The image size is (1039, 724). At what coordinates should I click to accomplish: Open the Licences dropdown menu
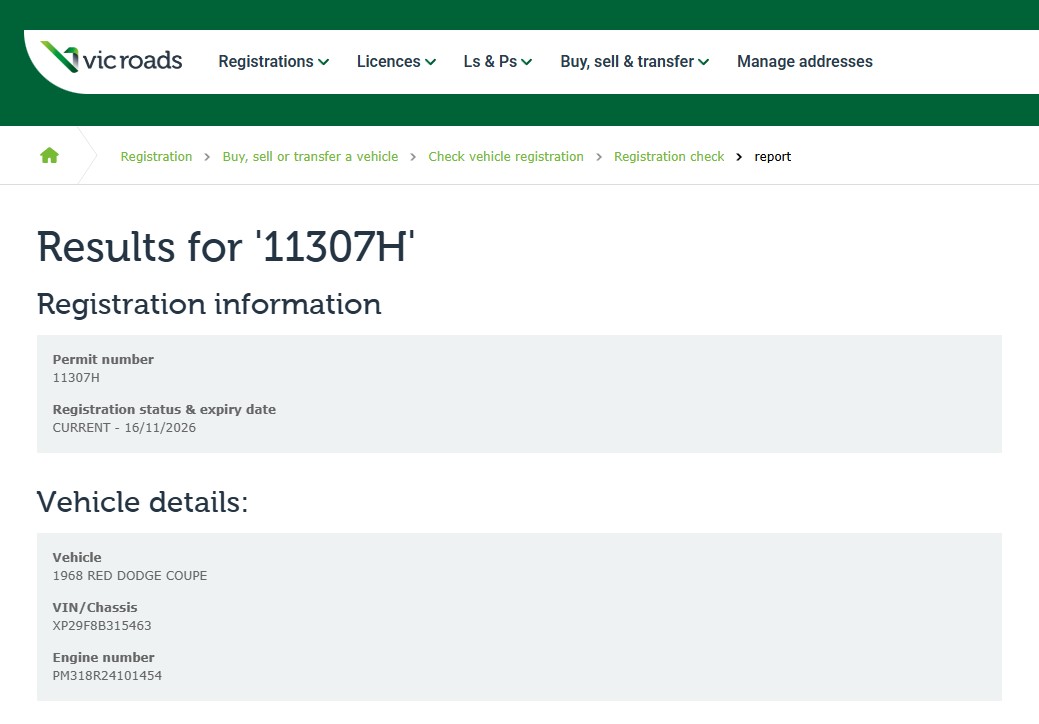396,62
